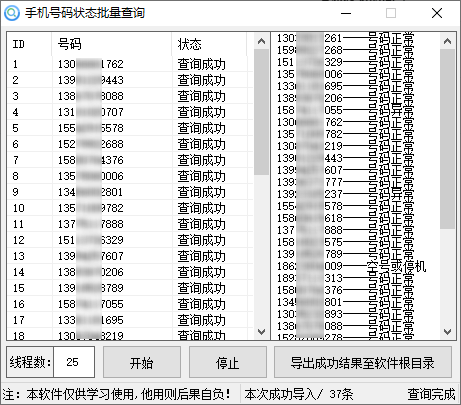
Task: Select row 17 with number ending 1695
Action: (130, 320)
